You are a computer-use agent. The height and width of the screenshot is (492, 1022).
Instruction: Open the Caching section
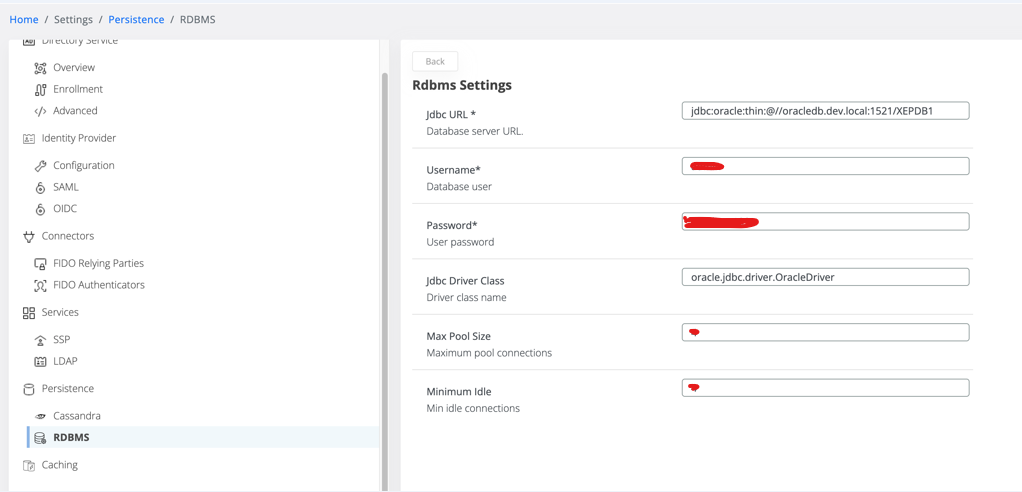click(59, 465)
